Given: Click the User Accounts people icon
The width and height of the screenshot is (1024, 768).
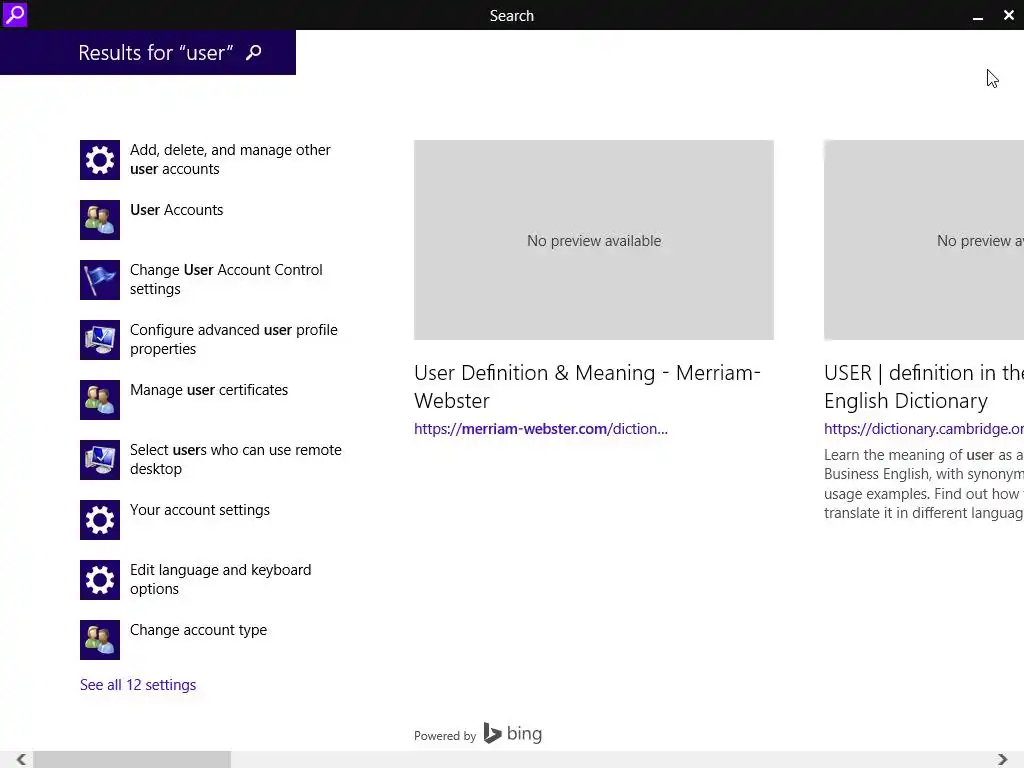Looking at the screenshot, I should click(100, 220).
